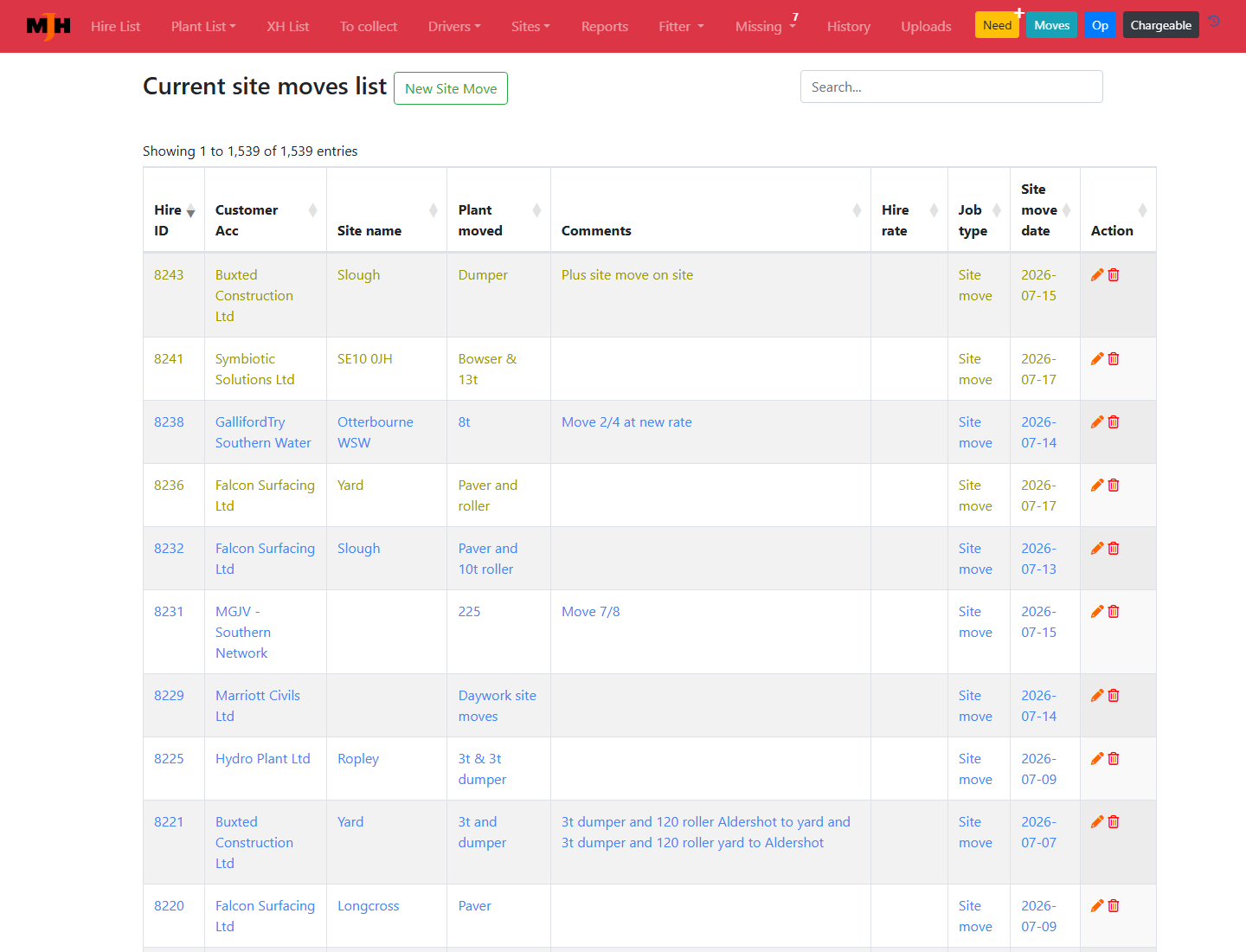Edit hire 8236 with pencil icon

[x=1097, y=485]
